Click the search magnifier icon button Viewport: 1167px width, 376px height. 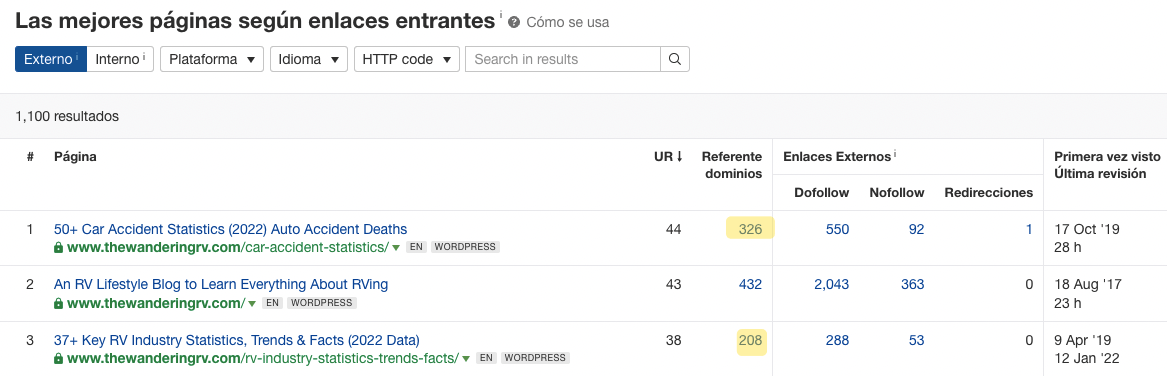click(674, 60)
